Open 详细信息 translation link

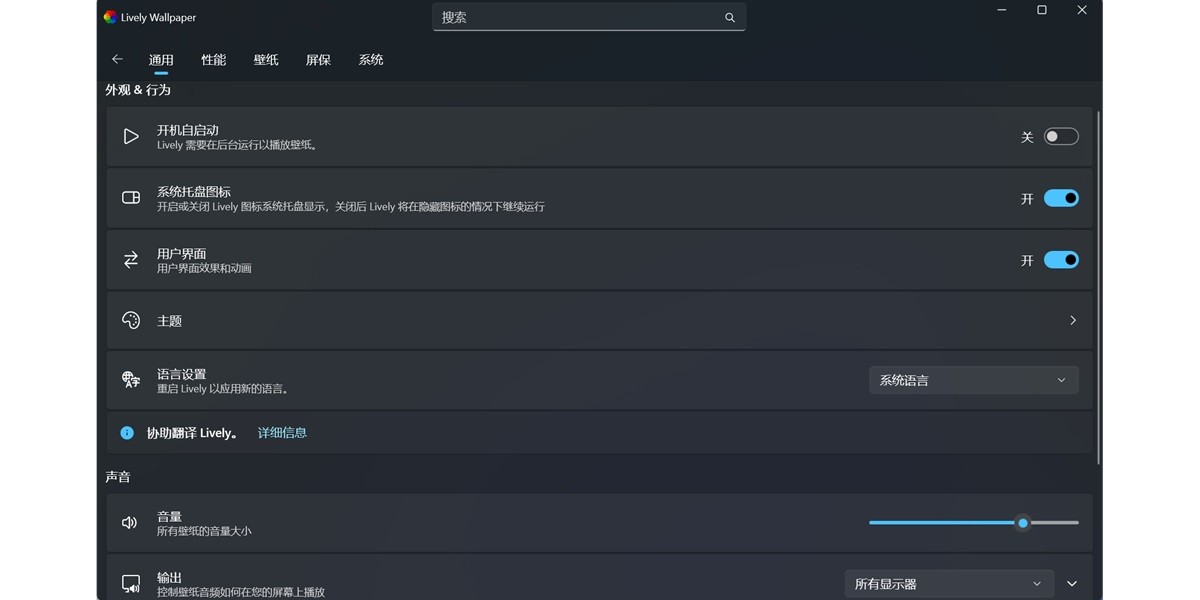[283, 433]
